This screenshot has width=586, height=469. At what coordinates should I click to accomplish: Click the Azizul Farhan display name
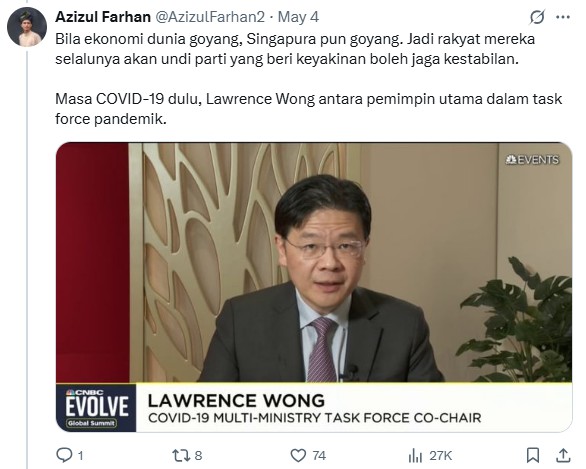coord(103,17)
